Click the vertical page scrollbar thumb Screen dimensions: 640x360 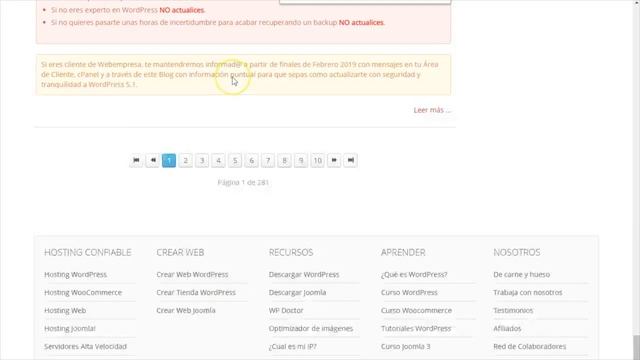coord(636,347)
